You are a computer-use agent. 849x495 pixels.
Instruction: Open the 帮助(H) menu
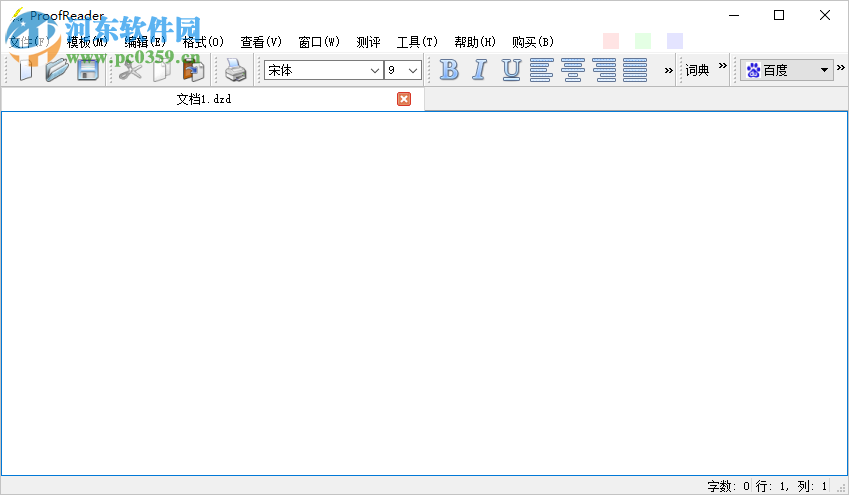pos(475,42)
